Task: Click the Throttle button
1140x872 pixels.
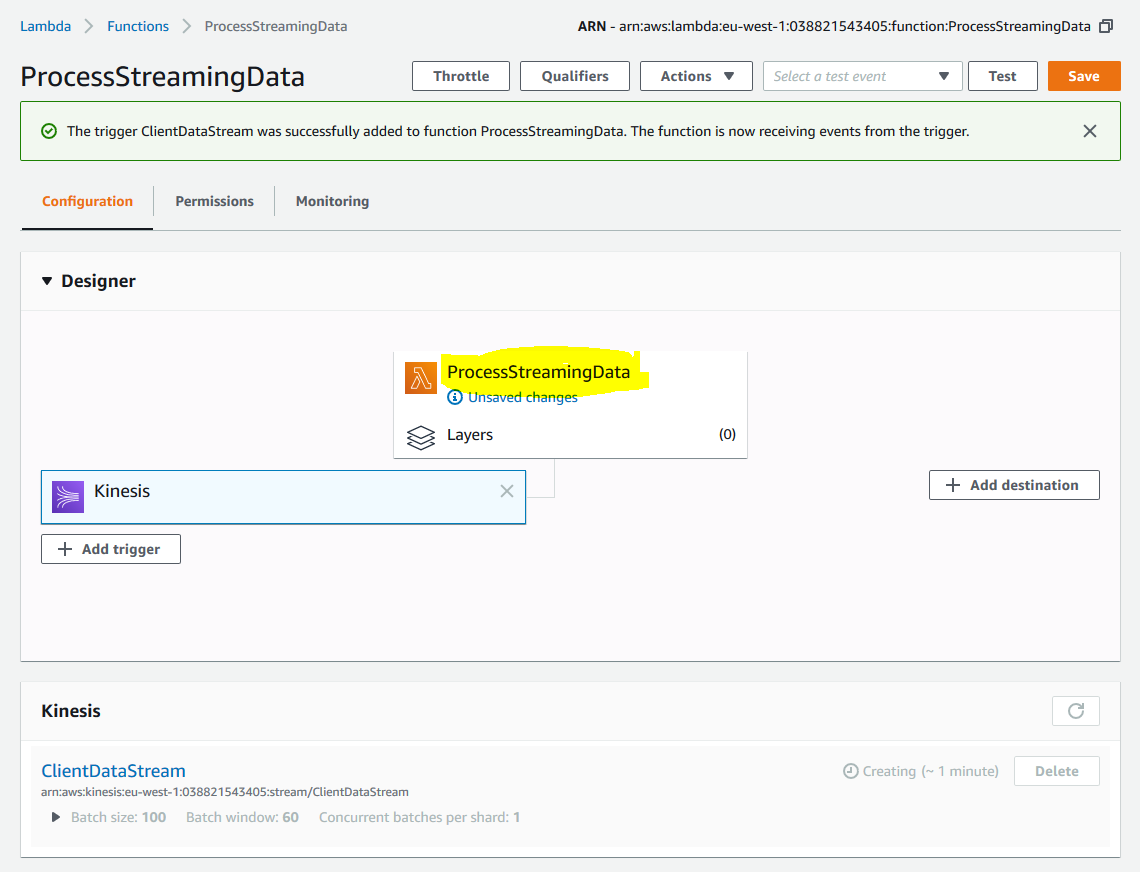Action: [461, 76]
